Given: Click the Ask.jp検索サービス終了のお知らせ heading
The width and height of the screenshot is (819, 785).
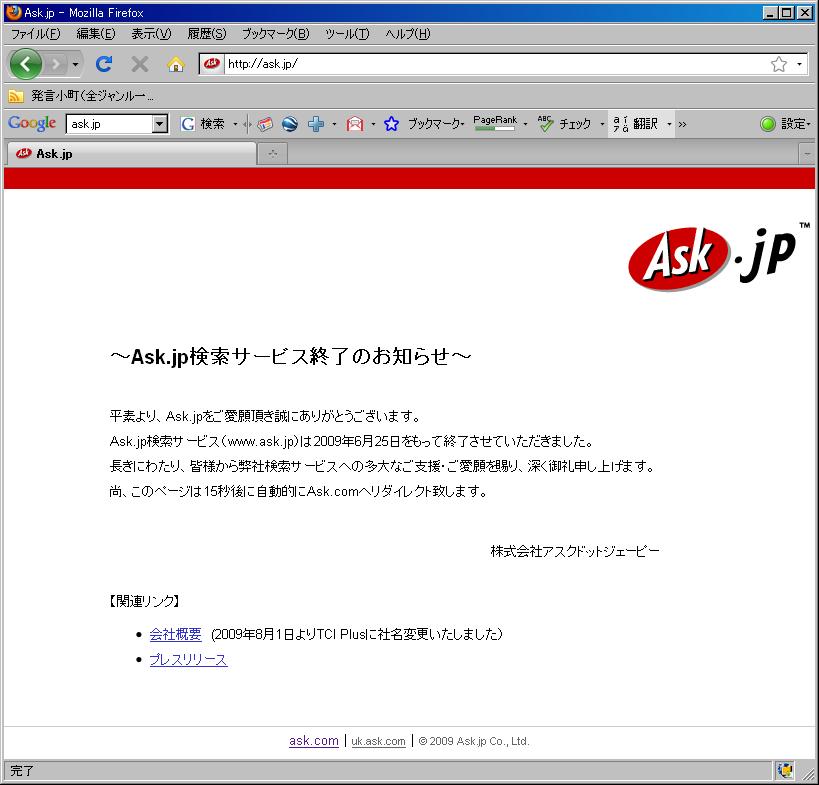Looking at the screenshot, I should [290, 356].
